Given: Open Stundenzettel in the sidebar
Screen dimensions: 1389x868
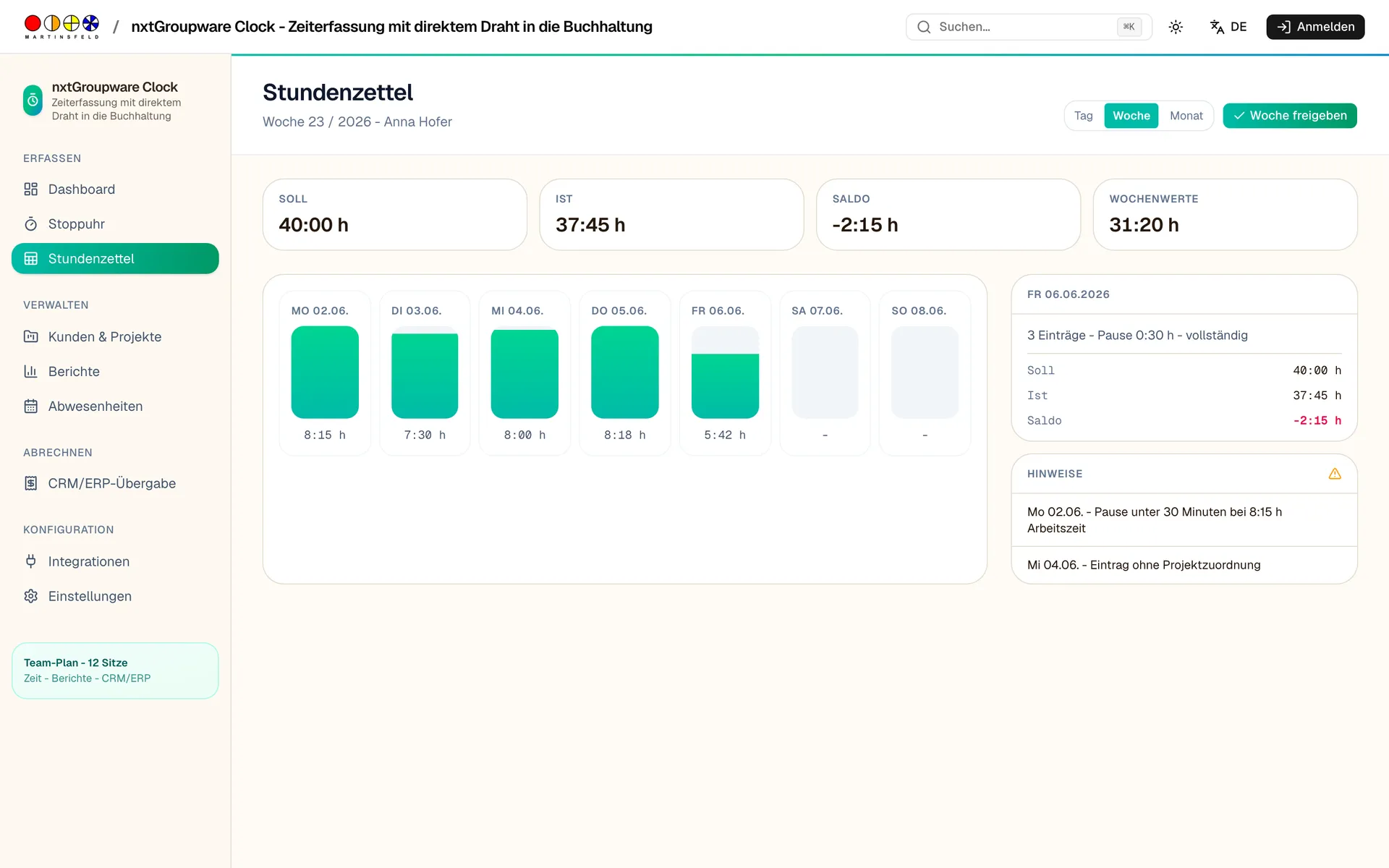Looking at the screenshot, I should point(115,259).
